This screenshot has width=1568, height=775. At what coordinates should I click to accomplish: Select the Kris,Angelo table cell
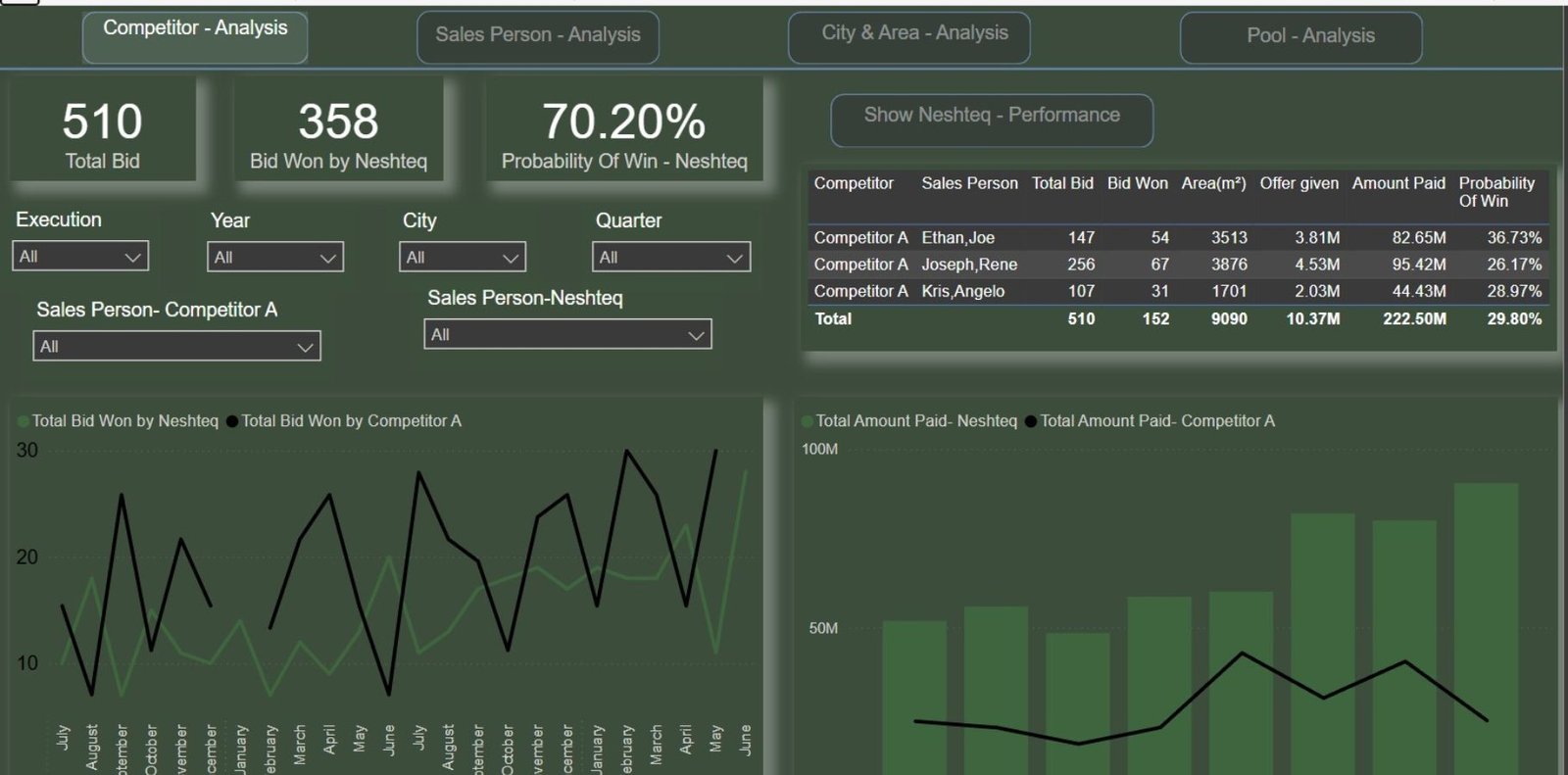(x=962, y=291)
